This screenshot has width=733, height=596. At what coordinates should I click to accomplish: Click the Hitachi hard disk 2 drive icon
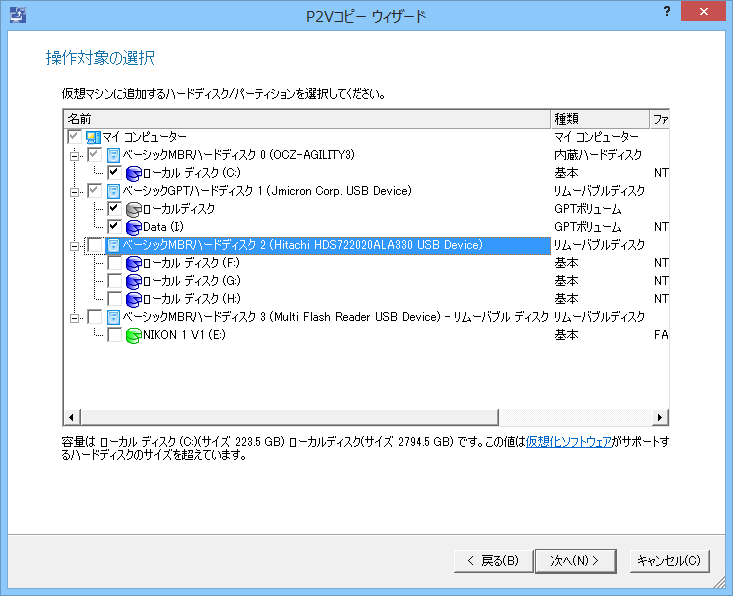point(113,245)
